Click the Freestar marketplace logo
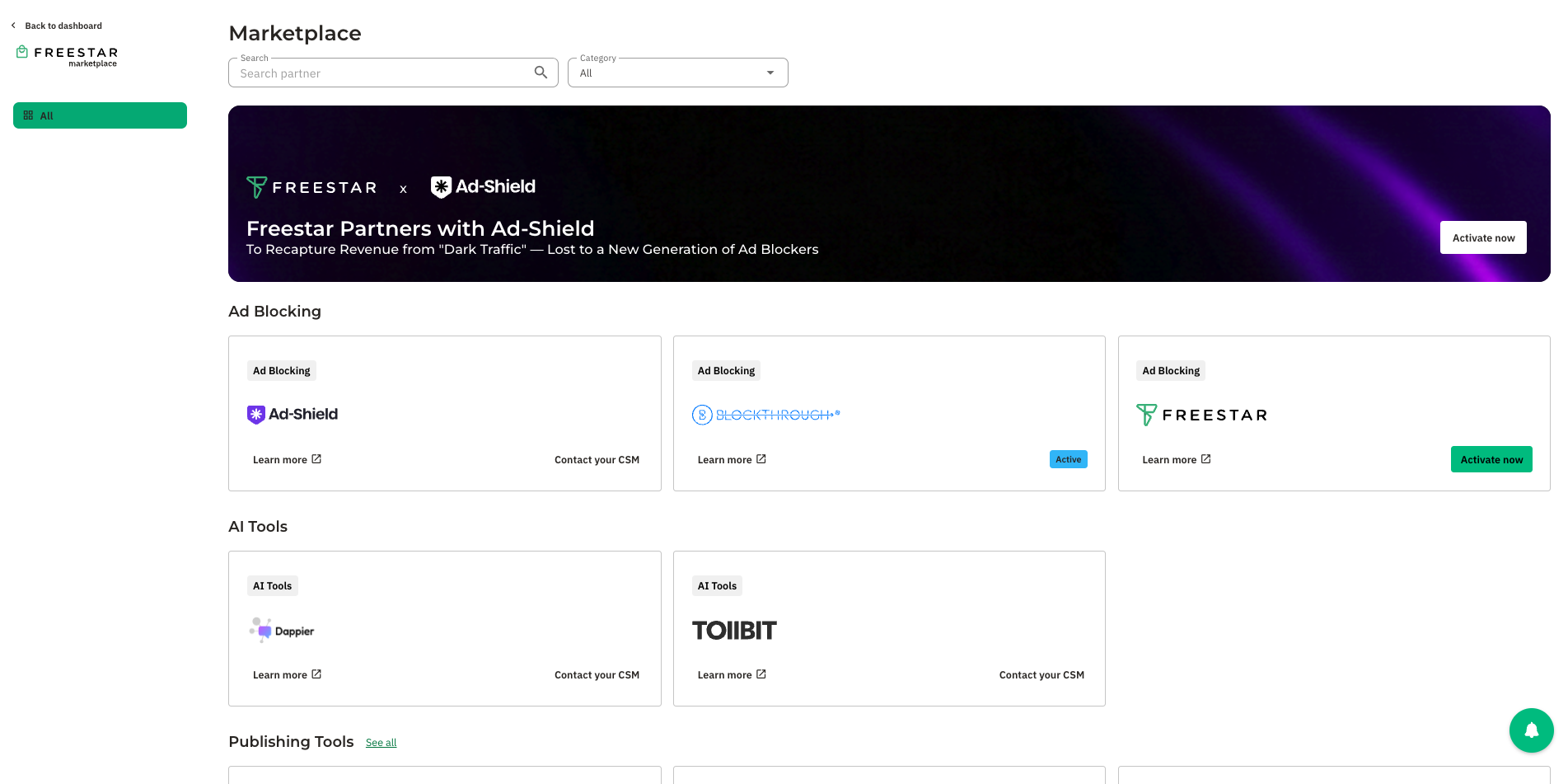Image resolution: width=1568 pixels, height=784 pixels. 67,56
